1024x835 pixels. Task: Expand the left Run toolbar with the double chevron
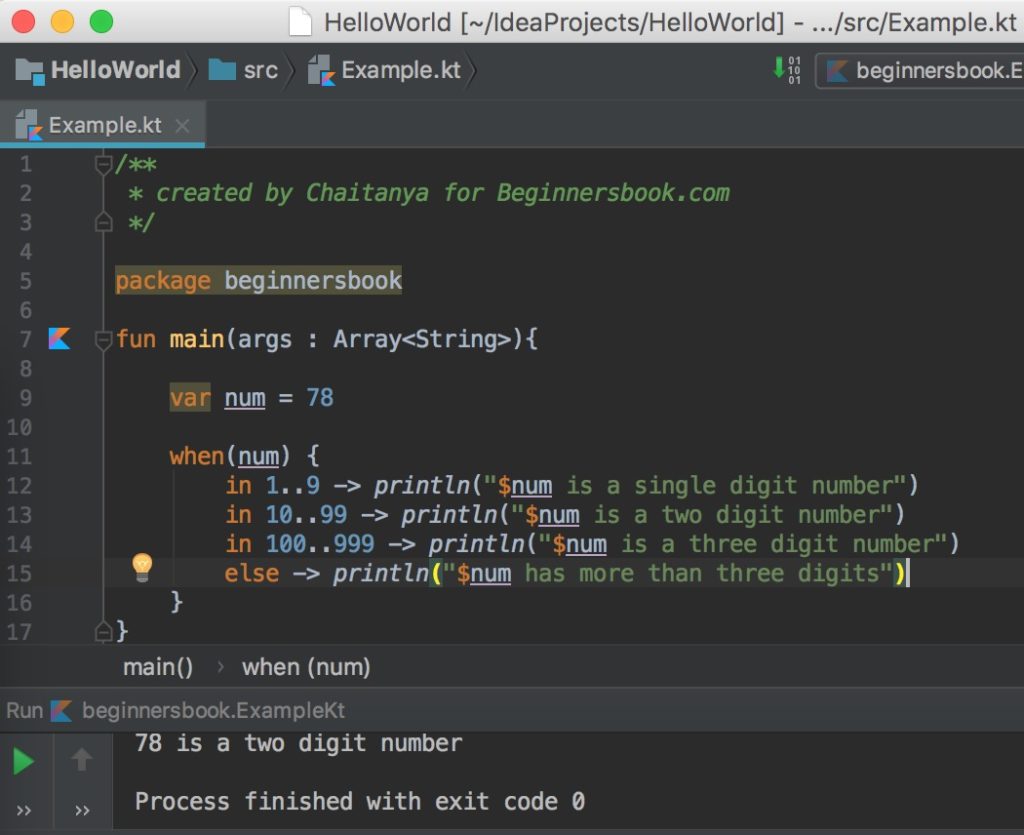click(24, 809)
